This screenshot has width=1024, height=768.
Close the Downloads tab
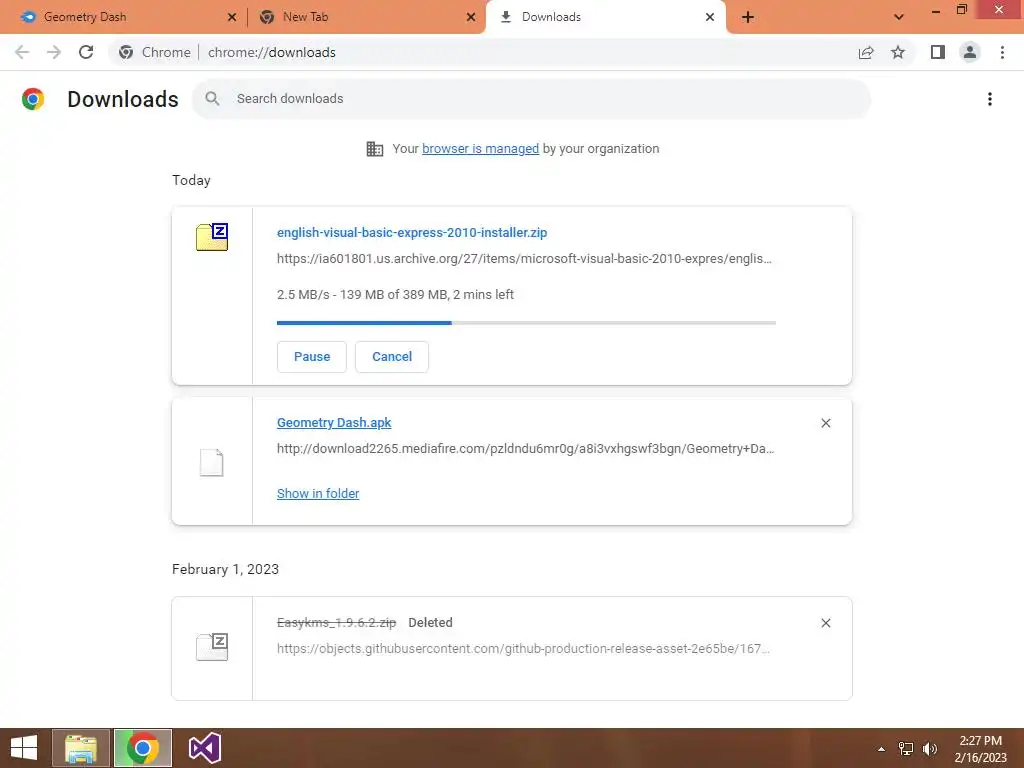point(710,18)
